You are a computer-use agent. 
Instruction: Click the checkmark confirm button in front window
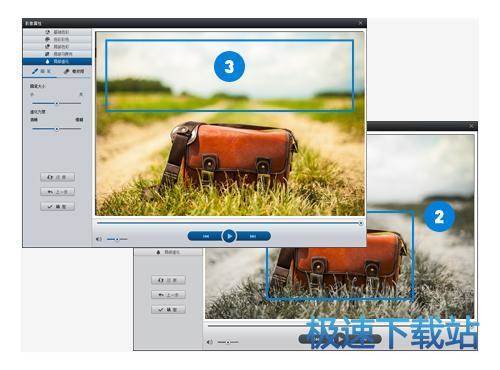pyautogui.click(x=57, y=206)
